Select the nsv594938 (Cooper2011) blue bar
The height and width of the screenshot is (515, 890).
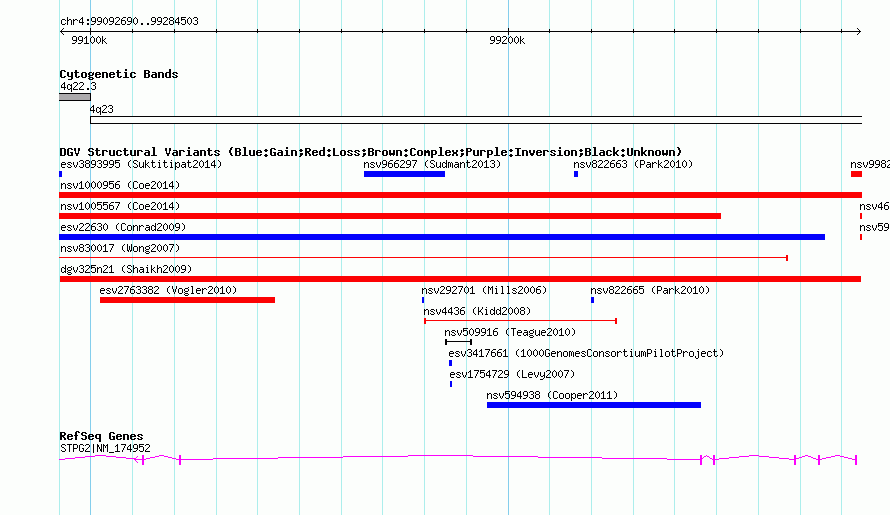pos(594,405)
